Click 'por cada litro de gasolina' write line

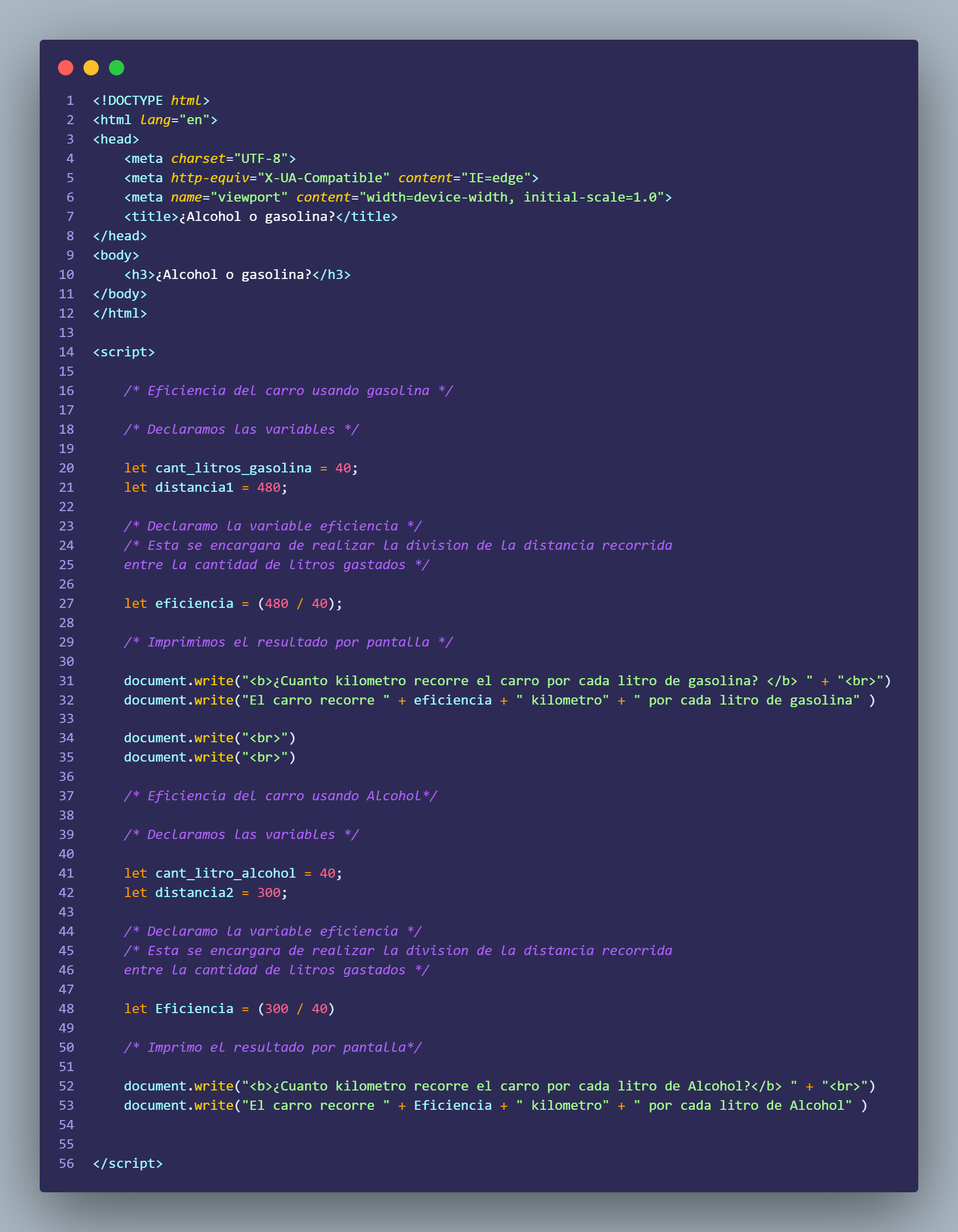pyautogui.click(x=499, y=700)
